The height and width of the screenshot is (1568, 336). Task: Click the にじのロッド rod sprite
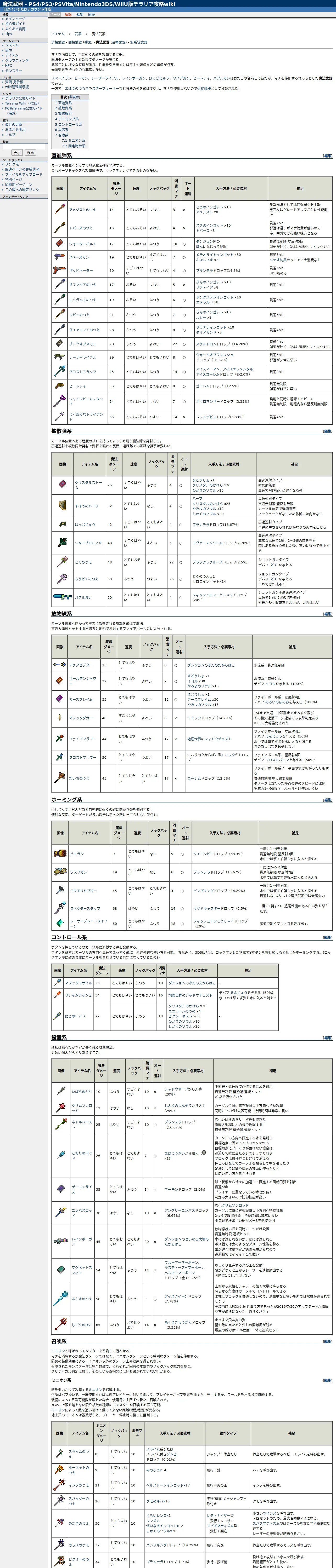point(57,1015)
